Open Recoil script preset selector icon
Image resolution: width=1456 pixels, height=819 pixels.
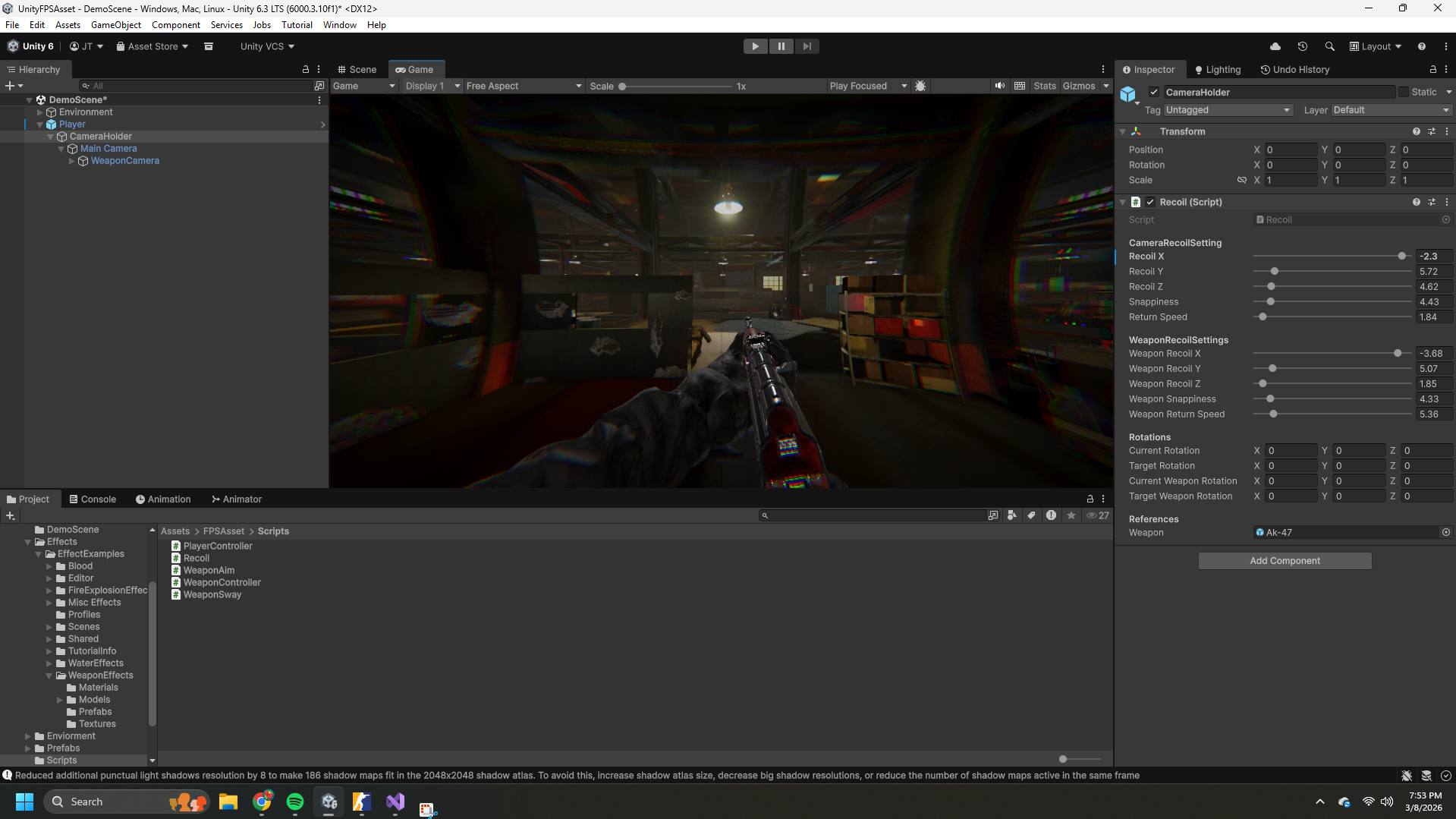tap(1432, 202)
